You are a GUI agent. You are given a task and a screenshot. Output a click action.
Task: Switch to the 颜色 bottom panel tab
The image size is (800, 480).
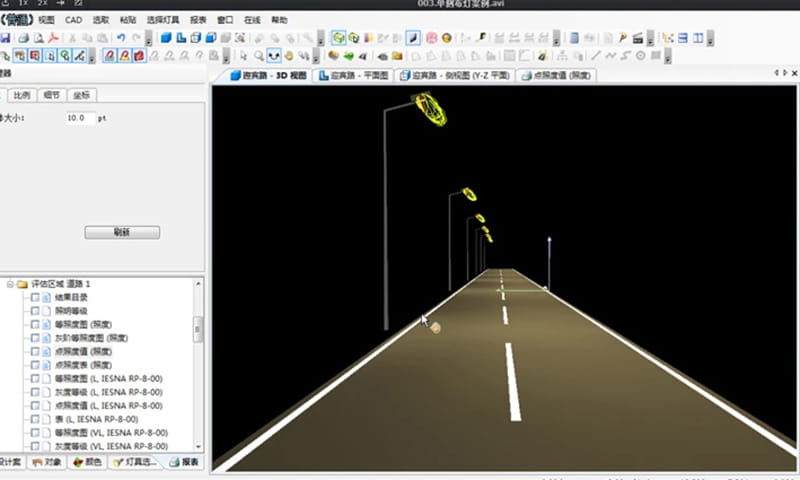coord(87,462)
